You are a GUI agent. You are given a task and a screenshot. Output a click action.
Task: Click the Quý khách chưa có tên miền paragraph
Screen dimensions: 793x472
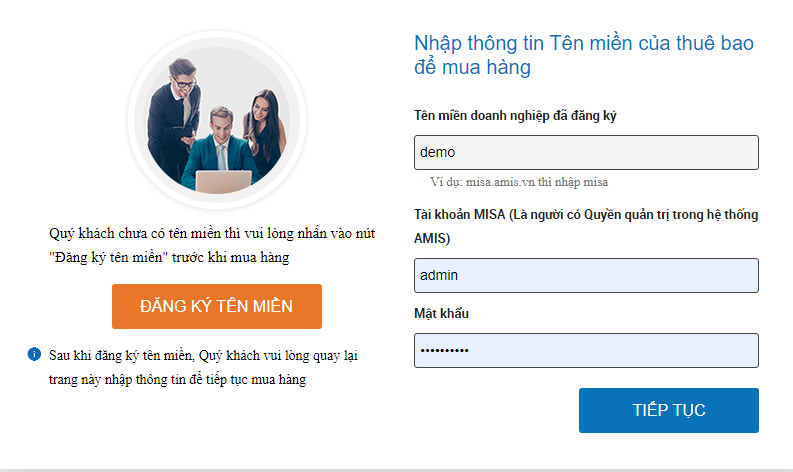[212, 245]
